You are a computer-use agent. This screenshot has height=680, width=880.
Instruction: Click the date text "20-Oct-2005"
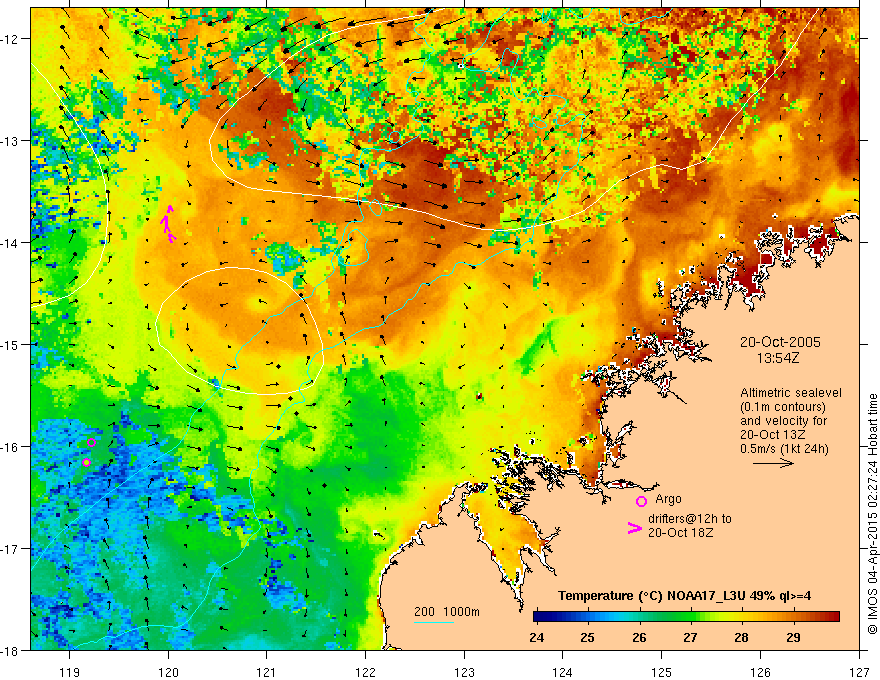point(780,342)
